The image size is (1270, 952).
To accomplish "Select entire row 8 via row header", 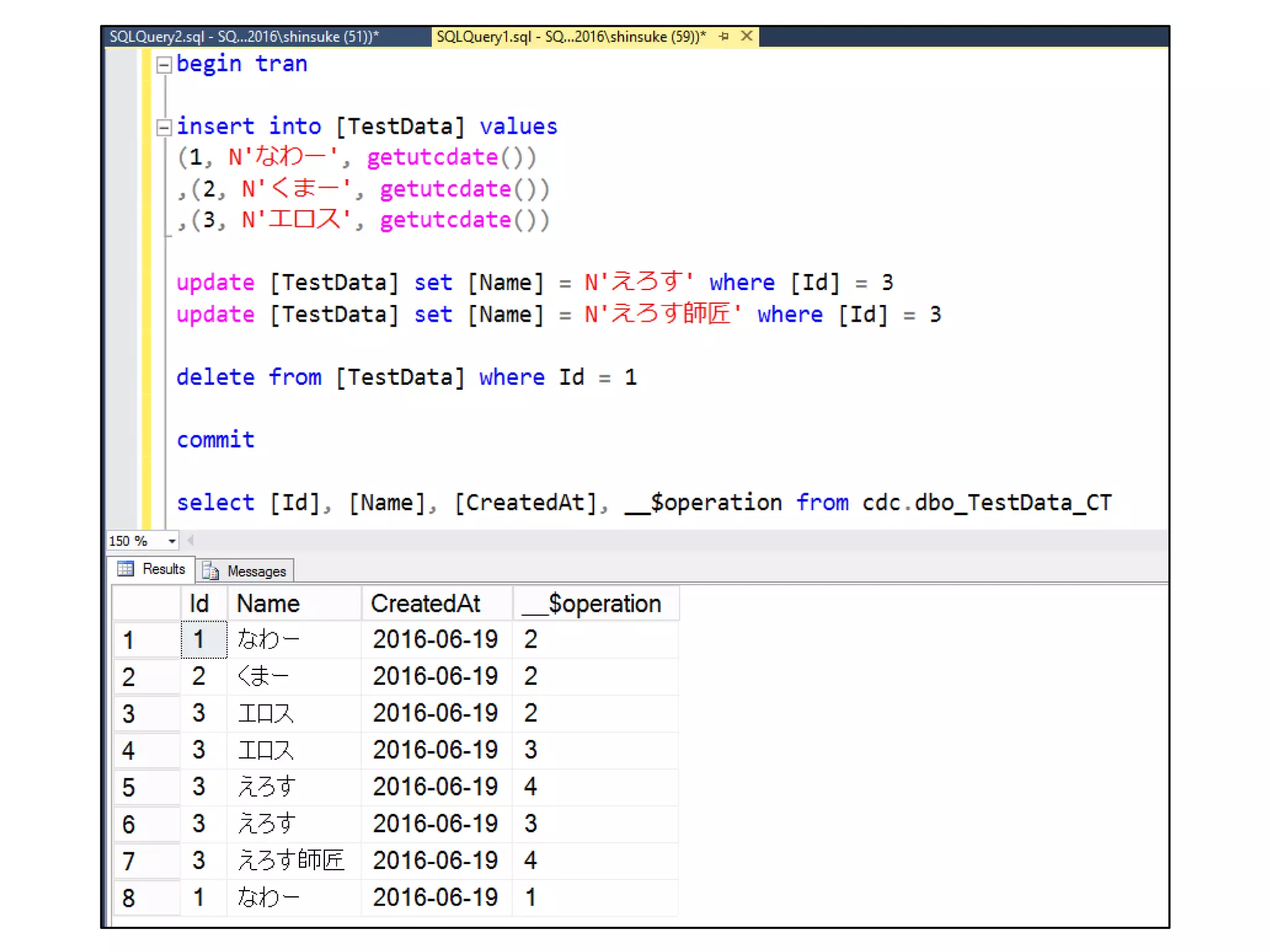I will pos(146,897).
